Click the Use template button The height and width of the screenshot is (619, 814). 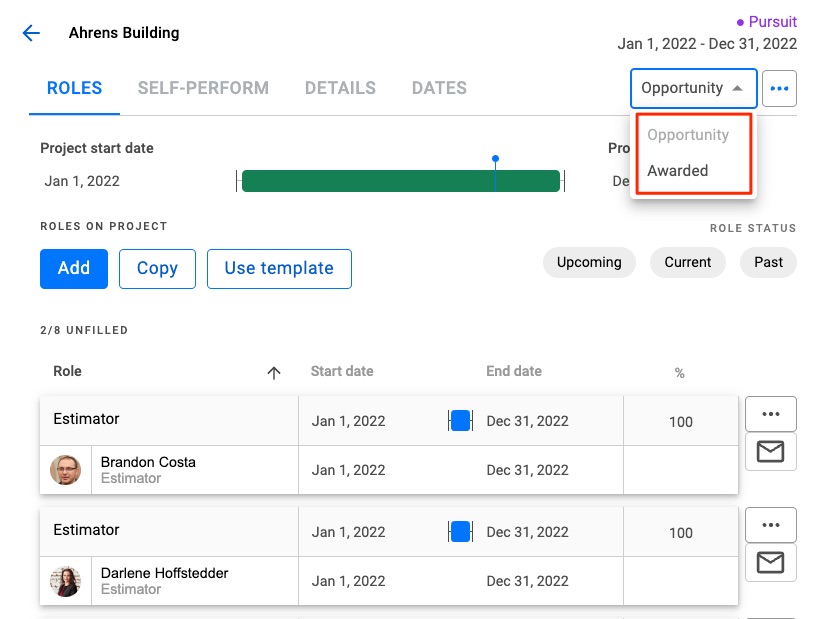coord(279,268)
